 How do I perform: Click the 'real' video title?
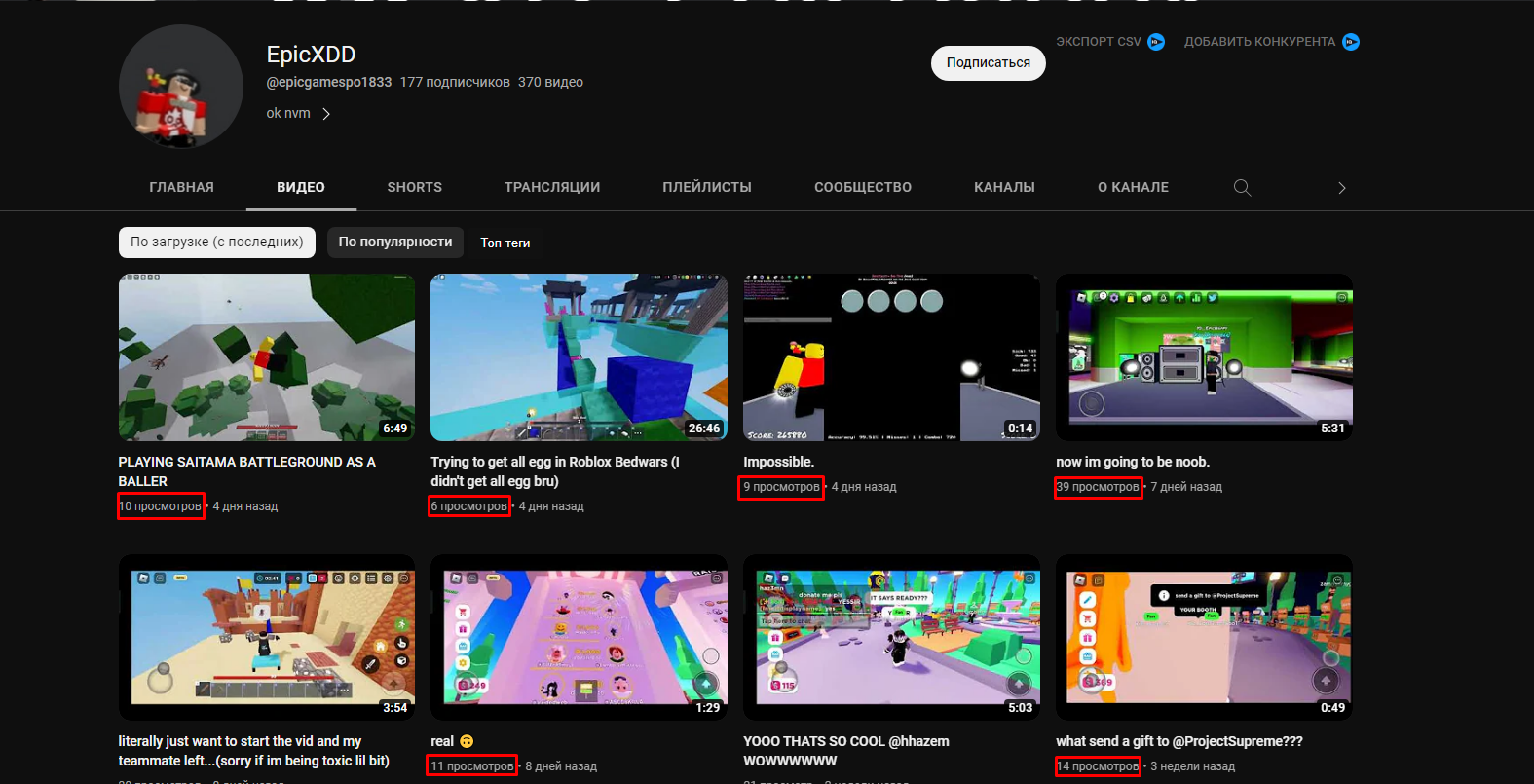click(x=442, y=741)
